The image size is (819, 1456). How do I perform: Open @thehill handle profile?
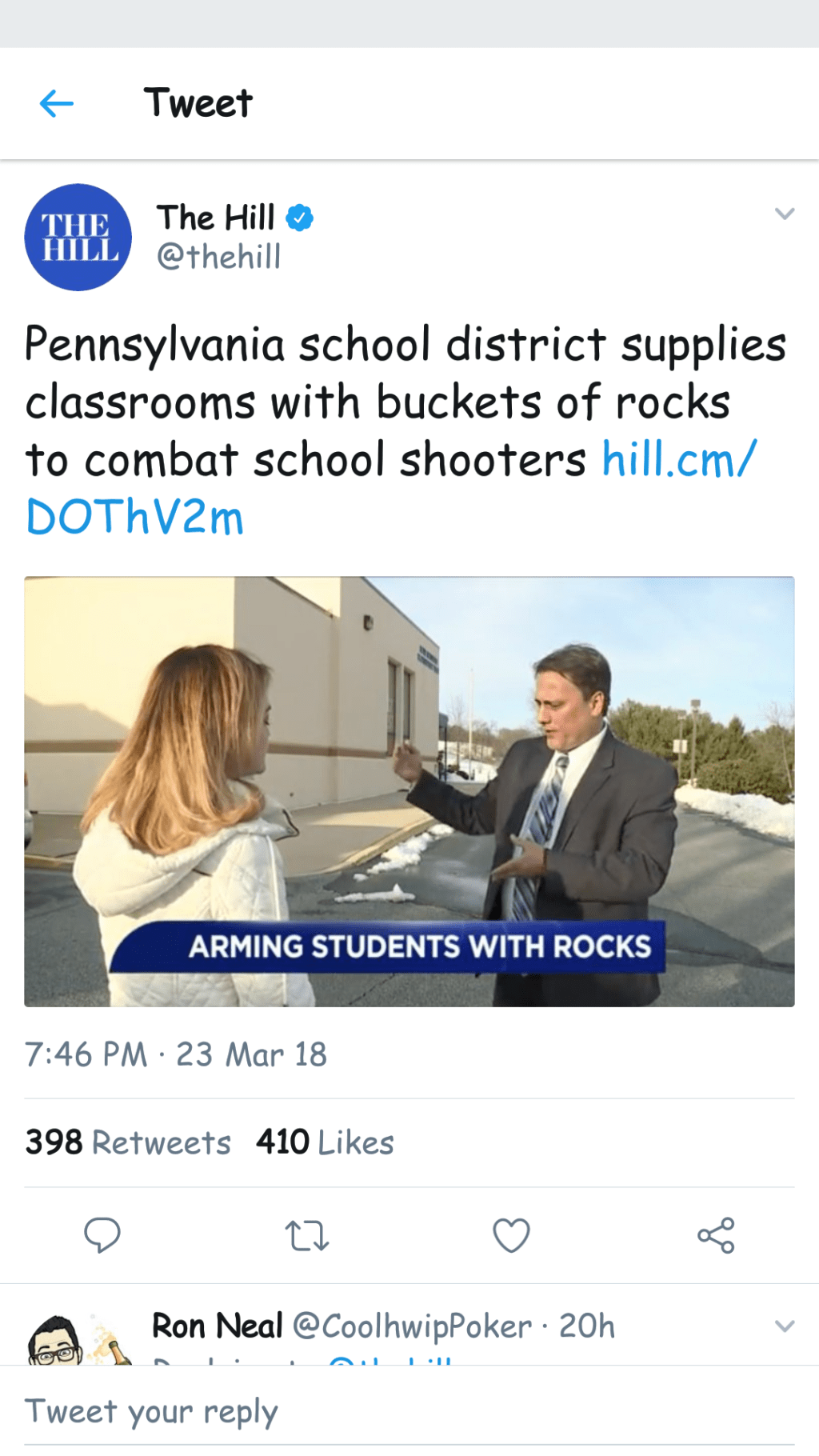coord(219,257)
